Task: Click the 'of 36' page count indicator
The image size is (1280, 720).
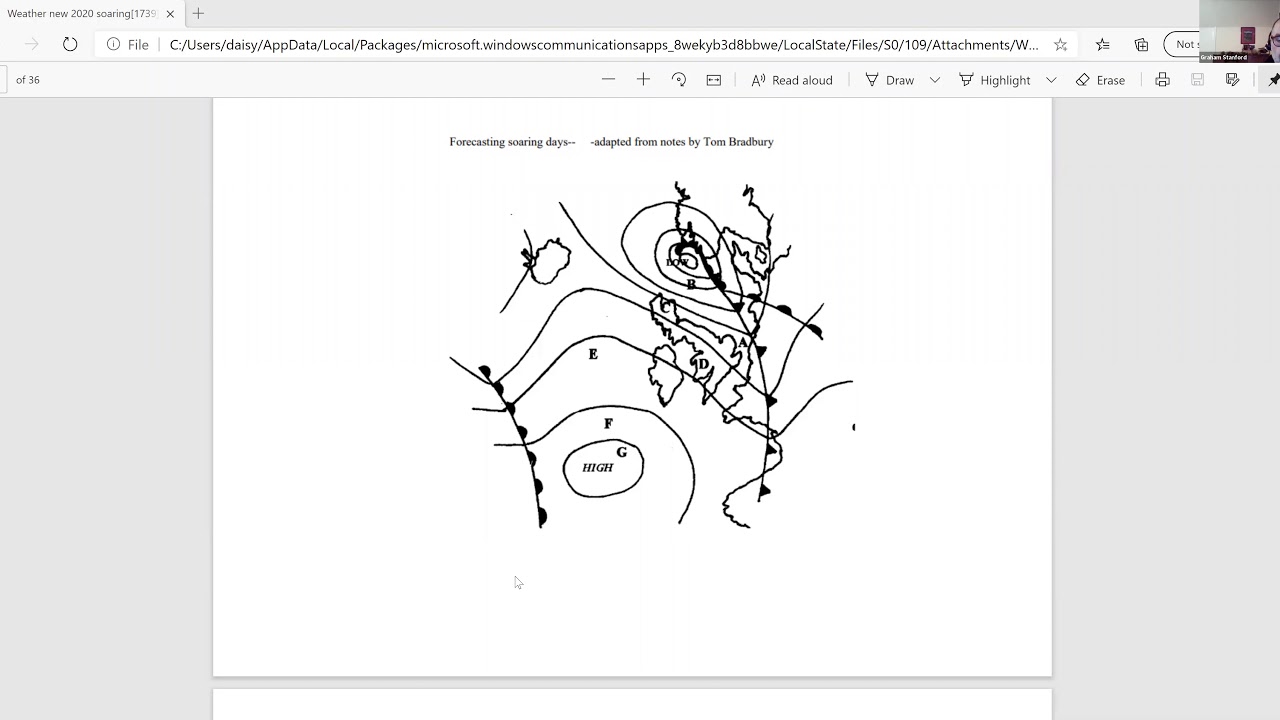Action: pos(28,80)
